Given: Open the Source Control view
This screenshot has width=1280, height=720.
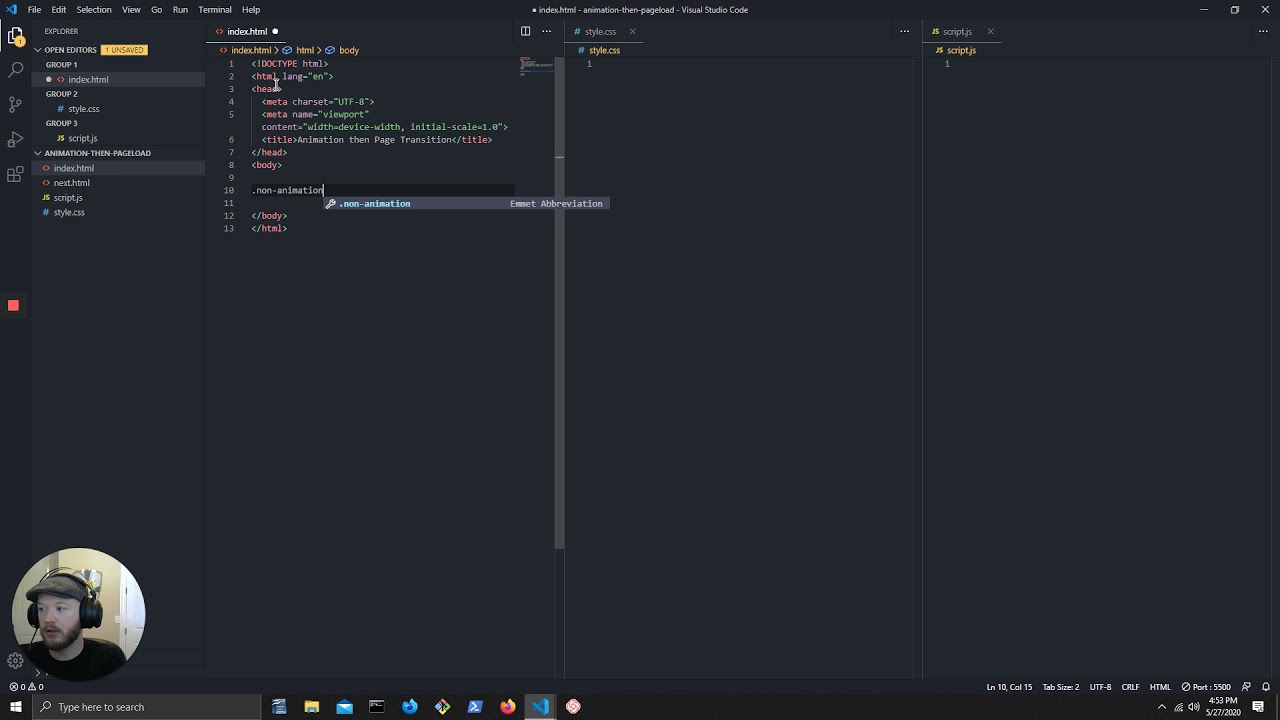Looking at the screenshot, I should [15, 104].
